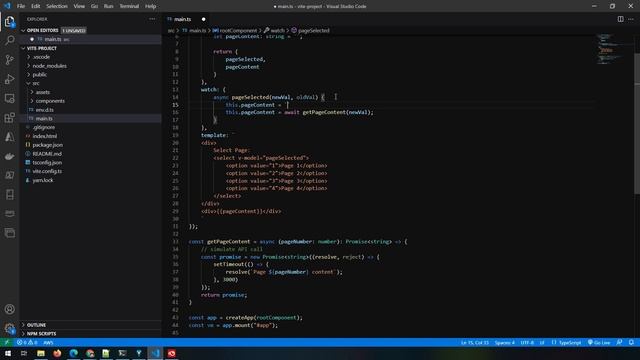Open editor More Actions ellipsis
Viewport: 640px width, 360px height.
click(x=631, y=19)
